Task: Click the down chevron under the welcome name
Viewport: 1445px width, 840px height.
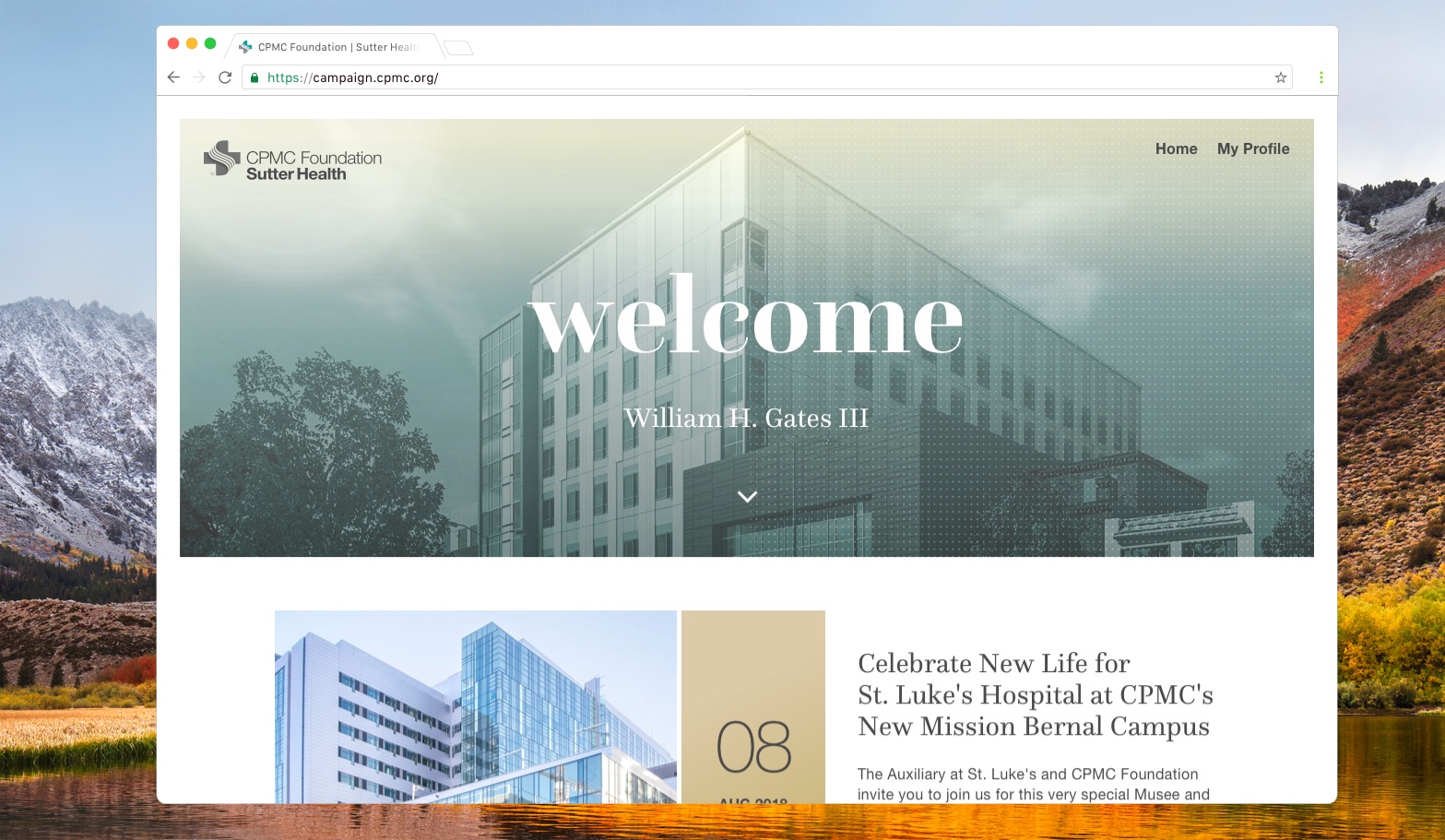Action: [x=748, y=496]
